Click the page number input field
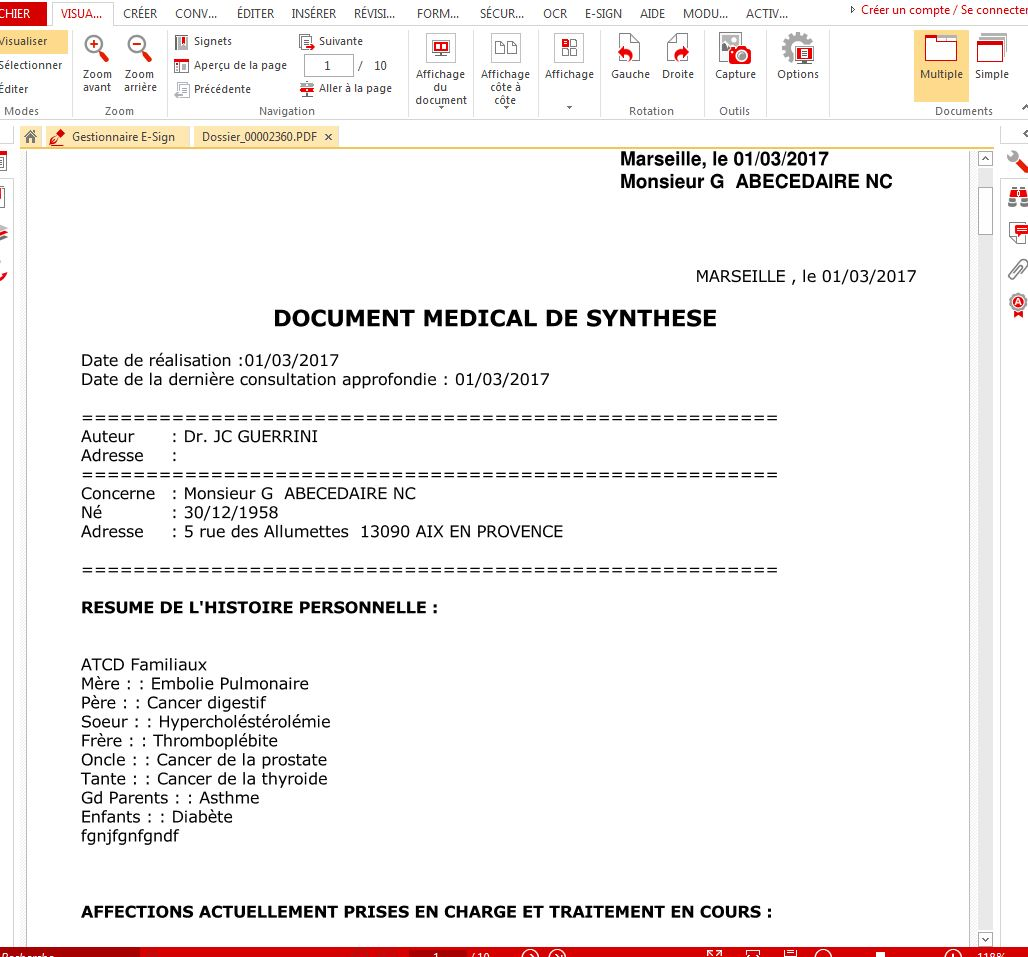 tap(328, 66)
